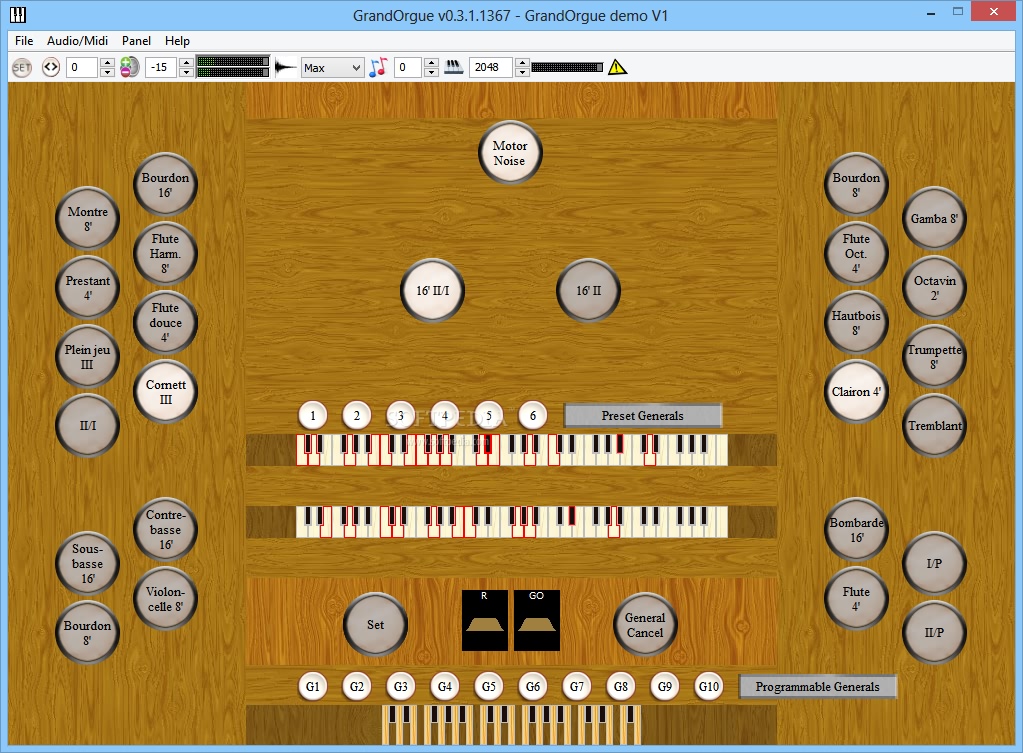Click the transpose music notes icon
Image resolution: width=1023 pixels, height=753 pixels.
(378, 67)
